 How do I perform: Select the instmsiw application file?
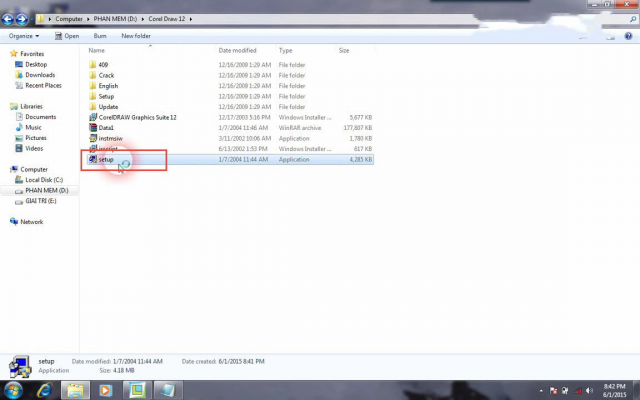pyautogui.click(x=109, y=138)
